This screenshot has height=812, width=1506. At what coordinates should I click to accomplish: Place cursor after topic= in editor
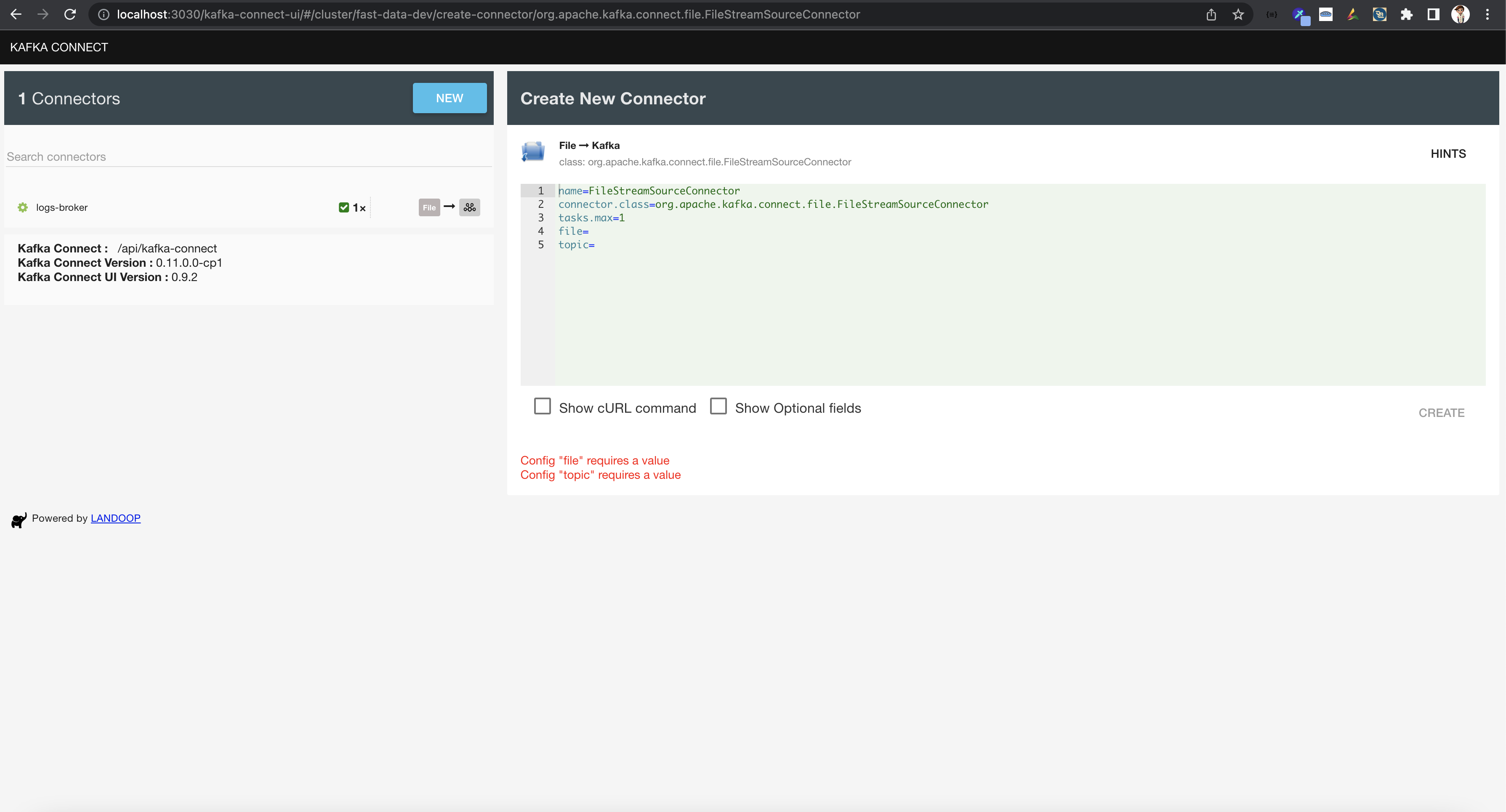[596, 245]
